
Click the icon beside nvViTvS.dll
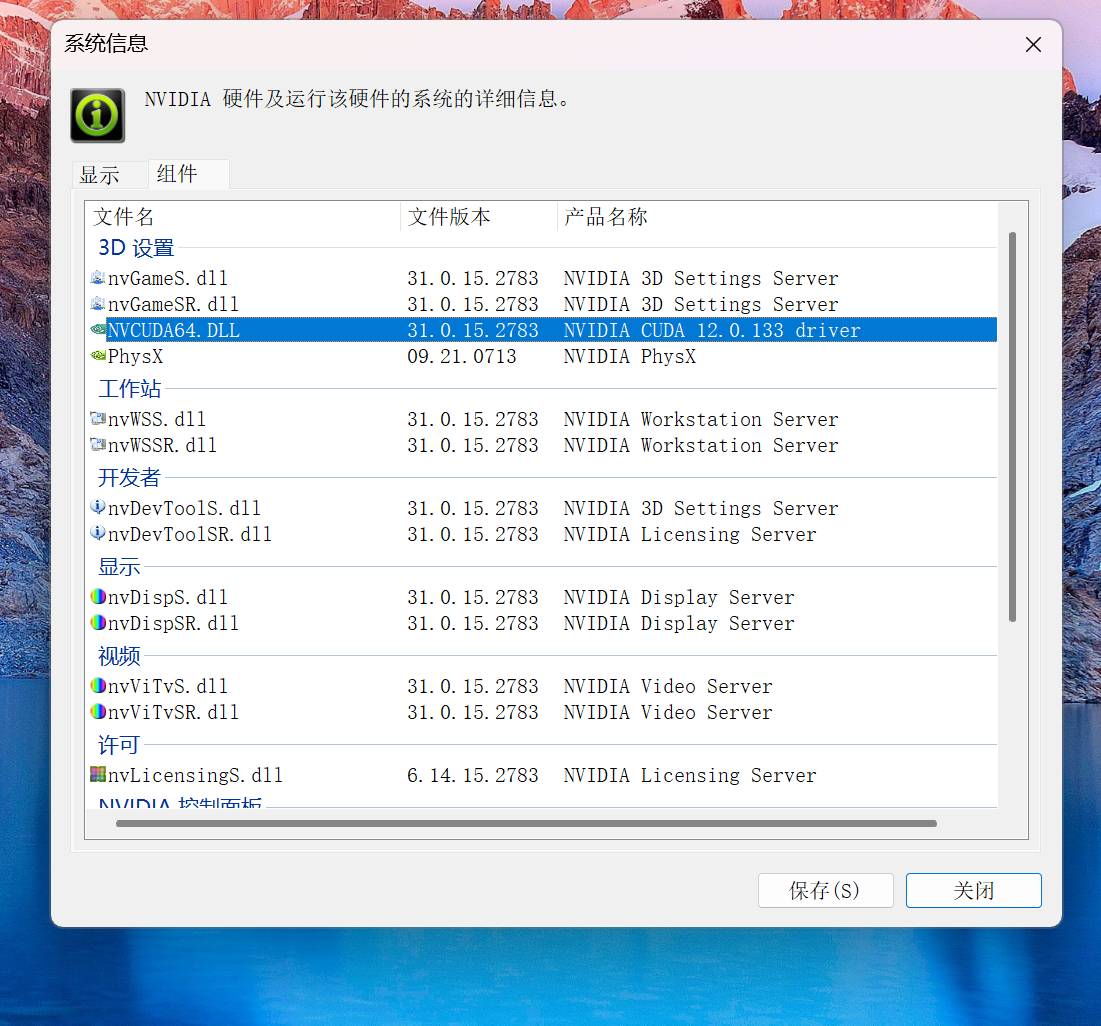point(98,685)
